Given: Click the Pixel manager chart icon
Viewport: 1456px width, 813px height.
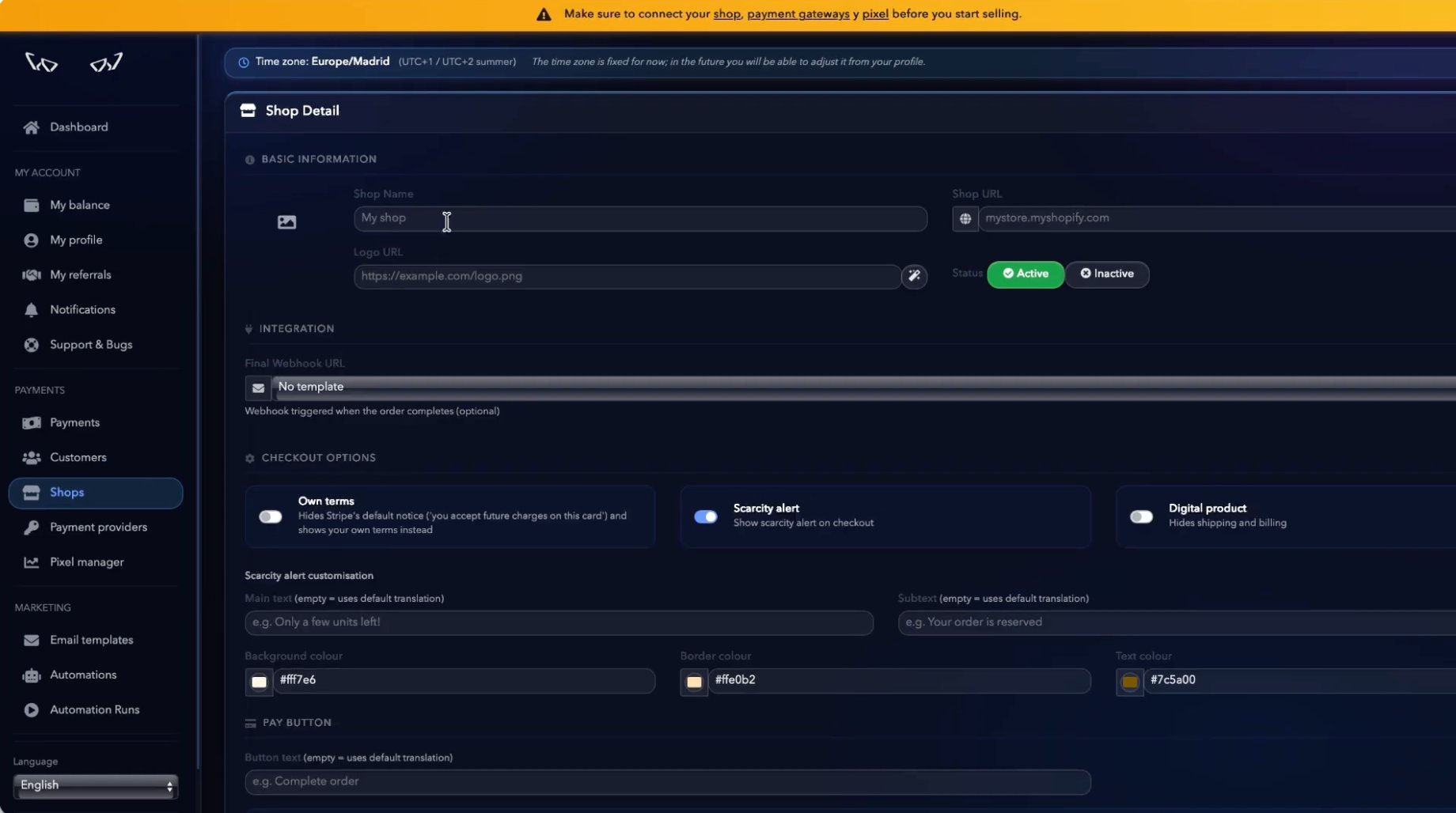Looking at the screenshot, I should (31, 562).
